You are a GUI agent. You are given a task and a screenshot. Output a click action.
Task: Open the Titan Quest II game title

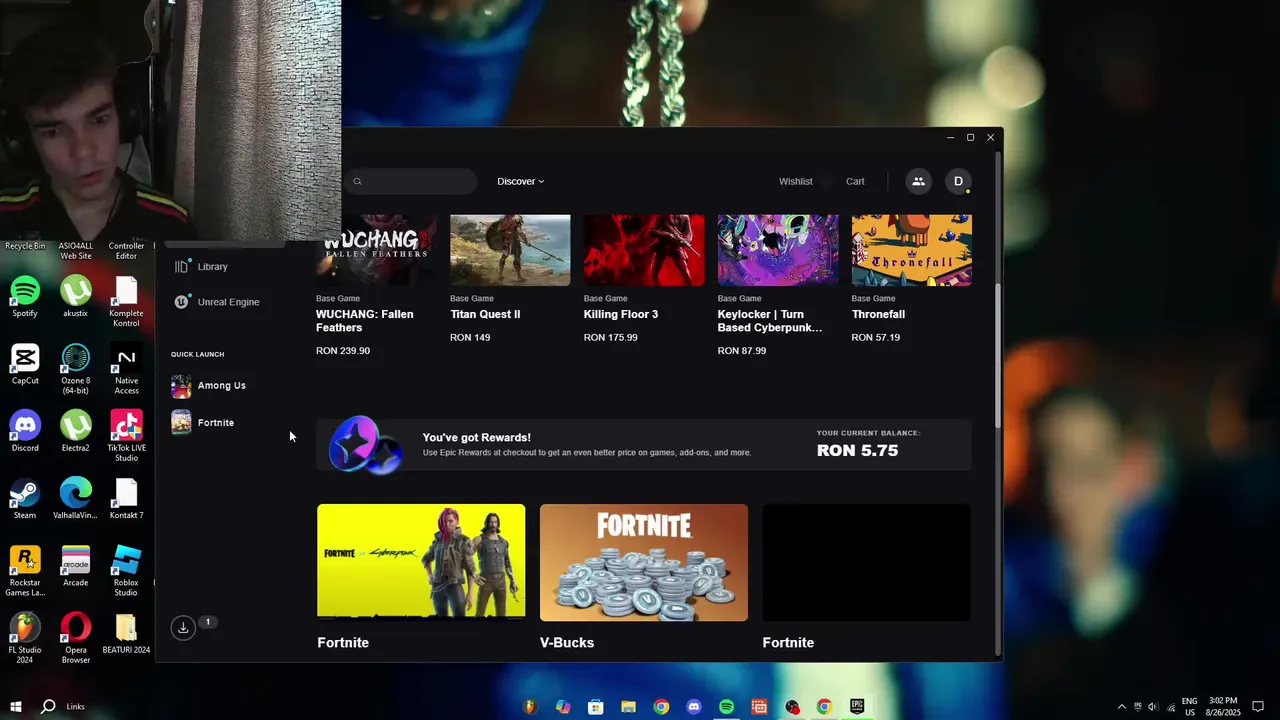pos(485,314)
